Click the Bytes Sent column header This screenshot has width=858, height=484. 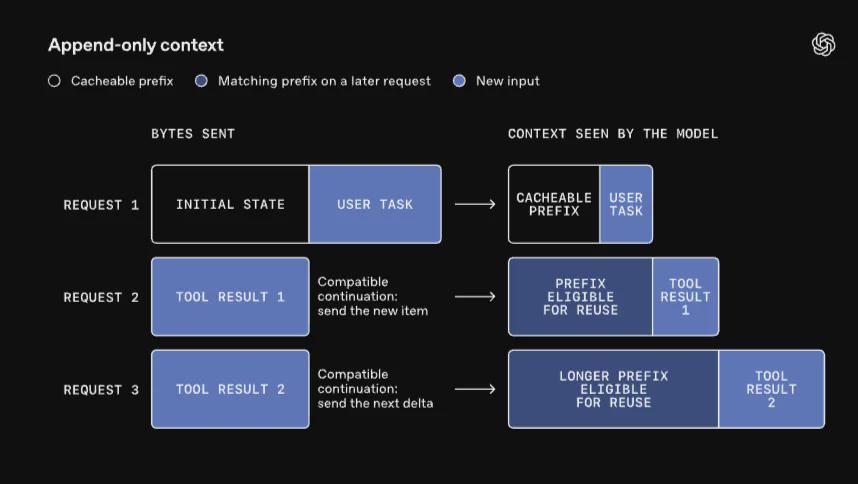[x=193, y=133]
